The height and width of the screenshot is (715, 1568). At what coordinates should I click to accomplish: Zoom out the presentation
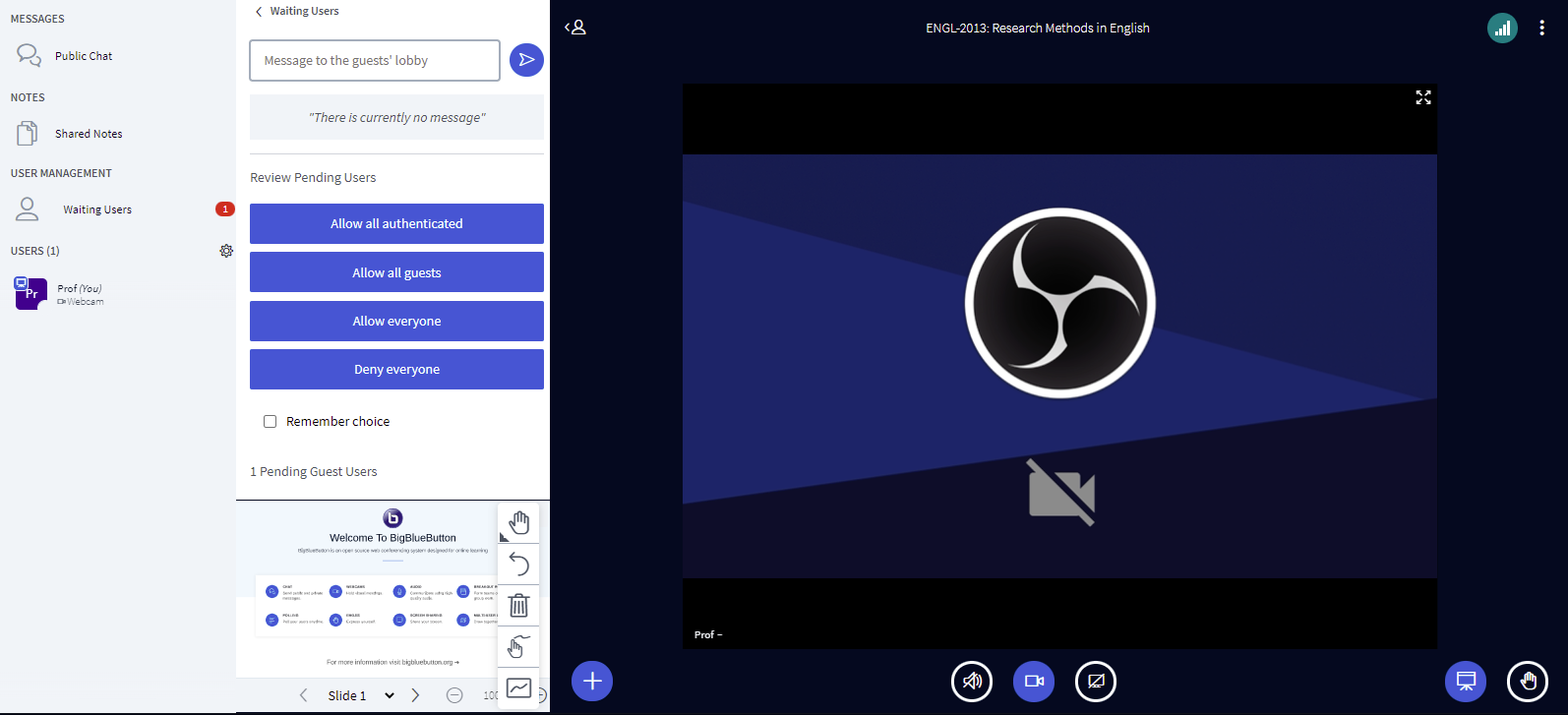454,695
